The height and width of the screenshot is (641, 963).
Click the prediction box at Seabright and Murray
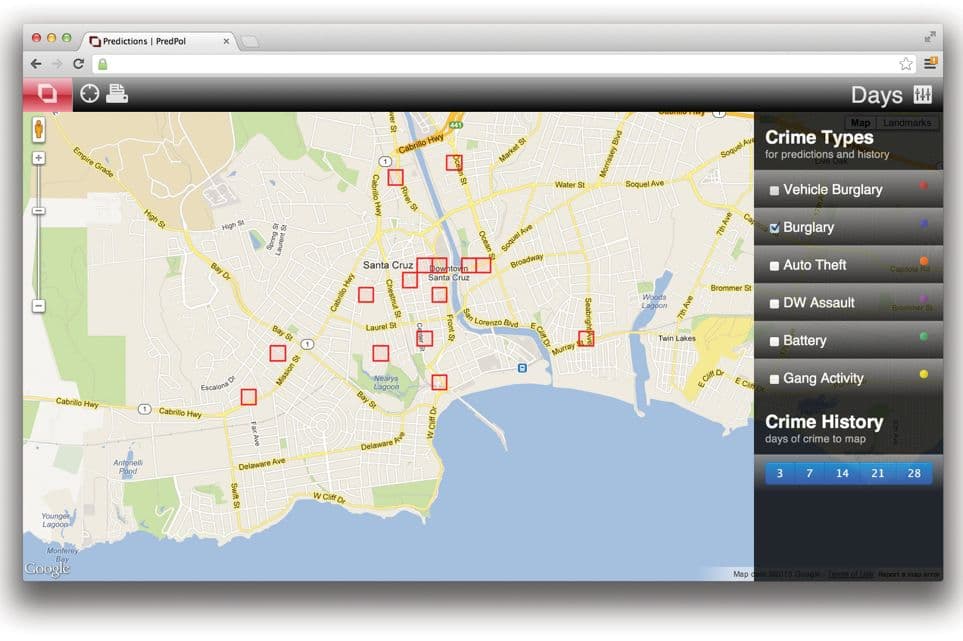click(586, 338)
